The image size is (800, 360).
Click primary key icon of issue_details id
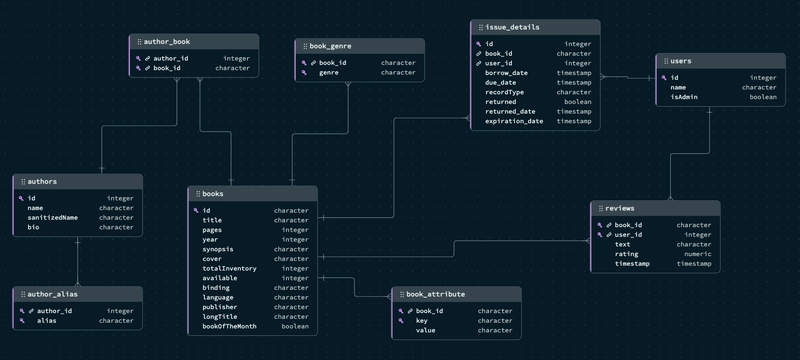pos(479,44)
